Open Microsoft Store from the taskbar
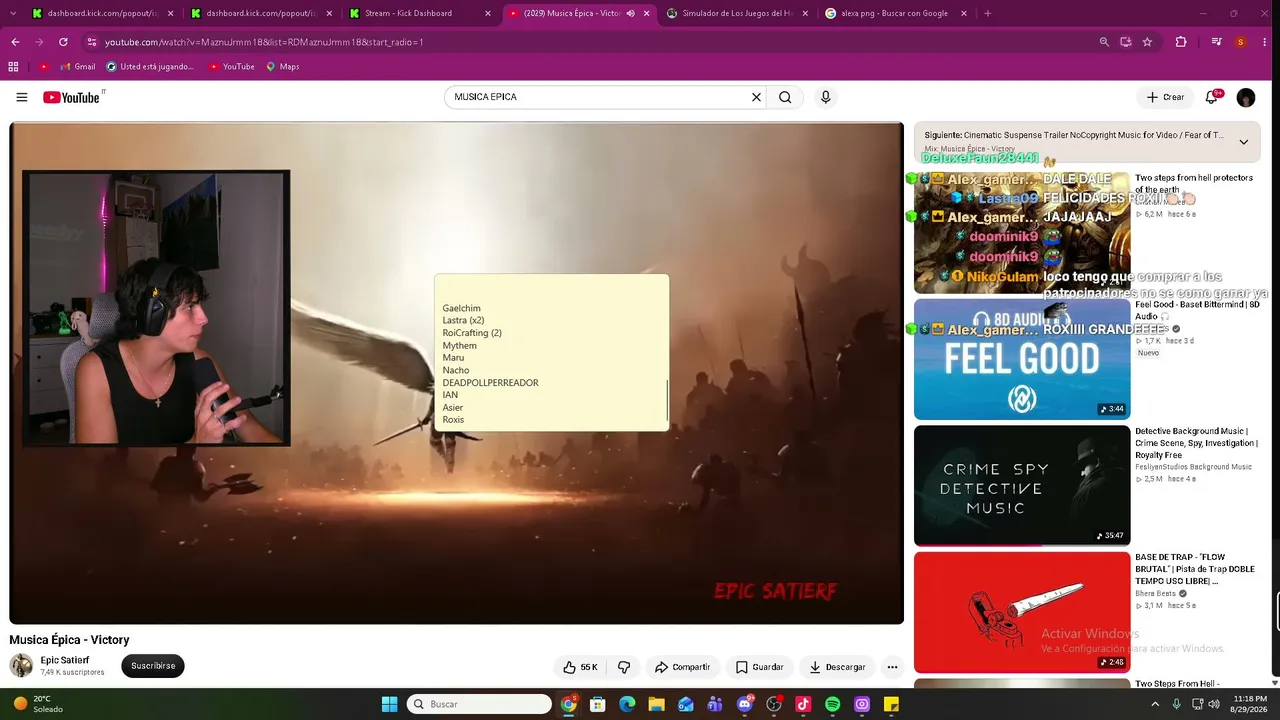1280x720 pixels. pyautogui.click(x=598, y=704)
